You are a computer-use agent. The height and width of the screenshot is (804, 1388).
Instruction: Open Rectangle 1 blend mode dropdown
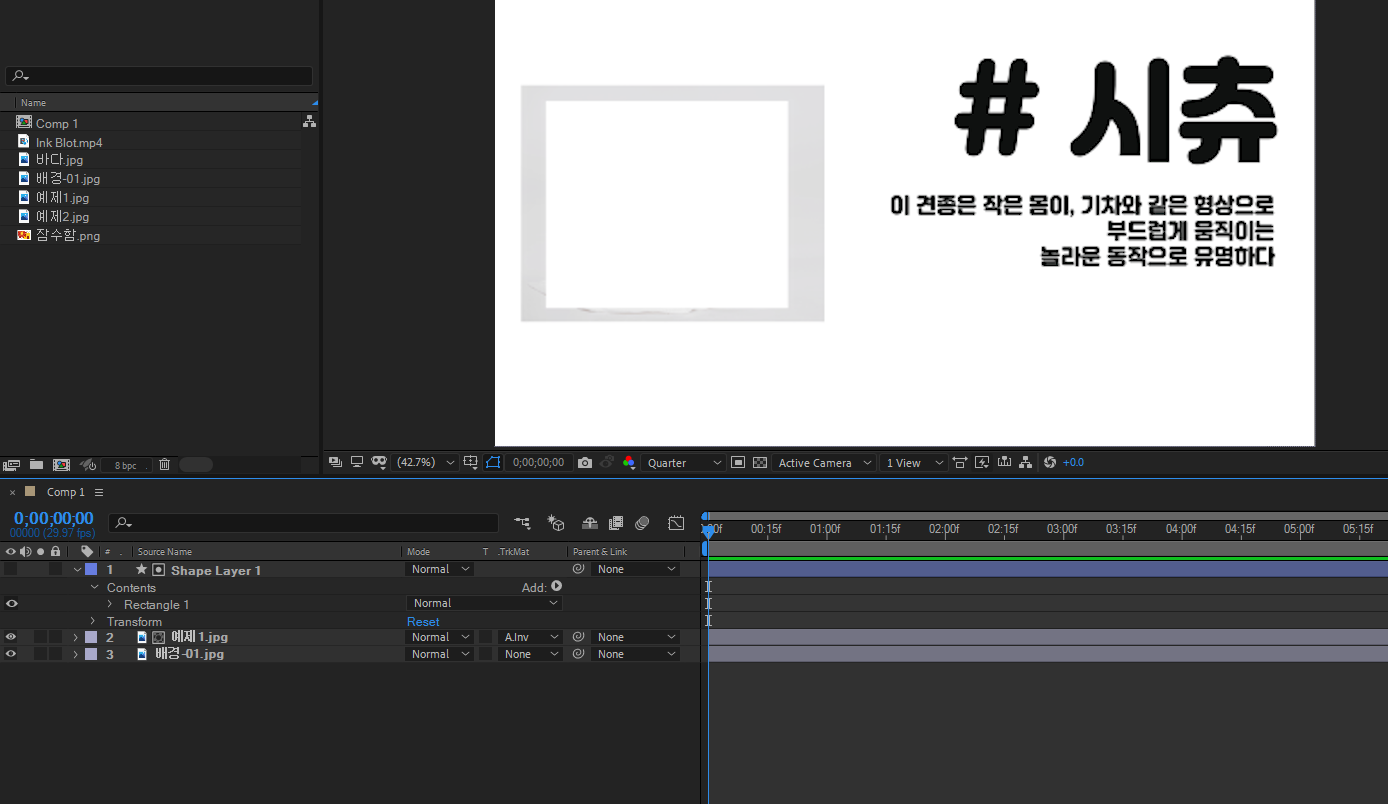click(x=484, y=603)
